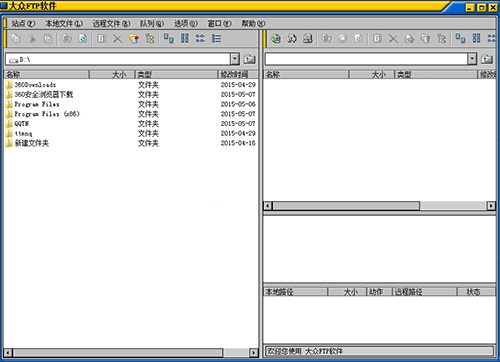Screen dimensions: 500x362
Task: Sort local files by 修改时间 column
Action: point(238,74)
